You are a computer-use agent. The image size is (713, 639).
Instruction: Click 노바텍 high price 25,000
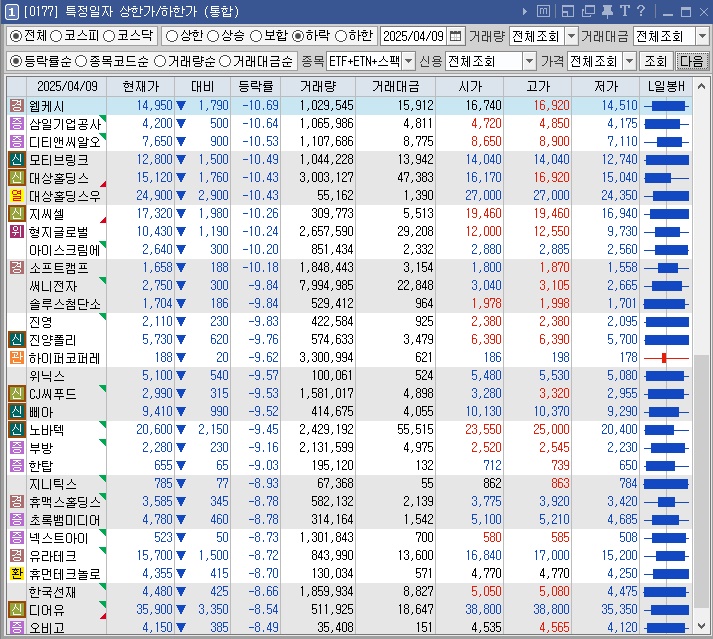551,429
